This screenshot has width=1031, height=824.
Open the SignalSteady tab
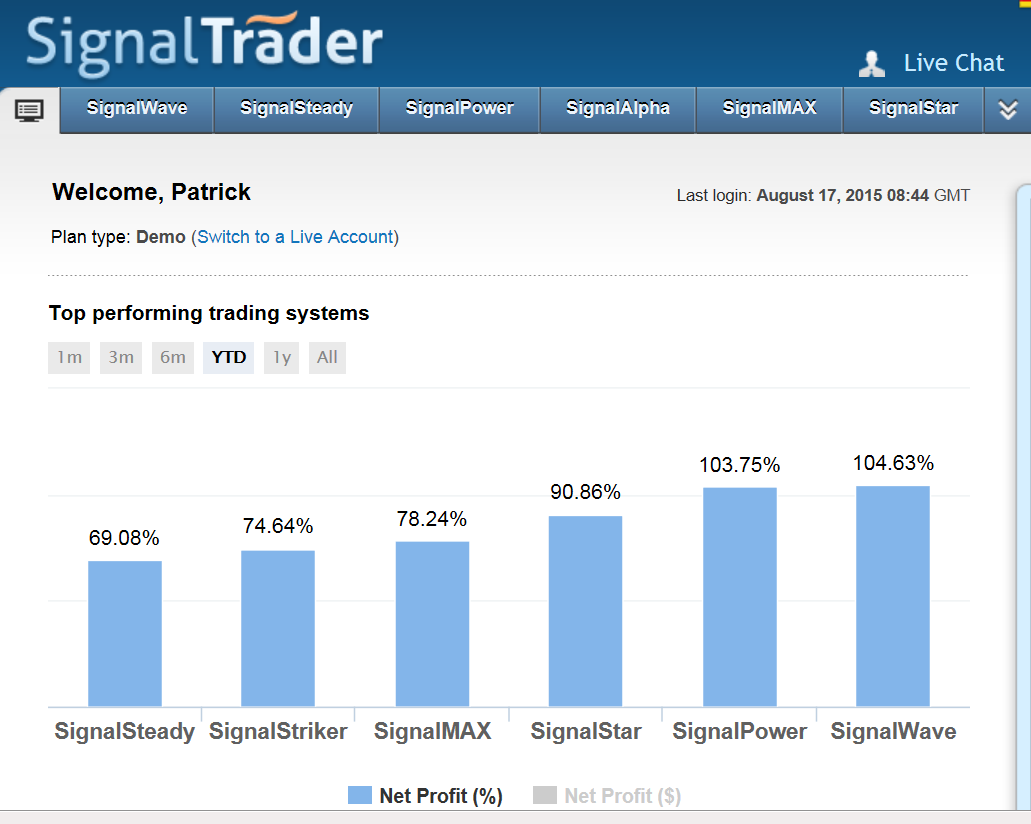point(296,108)
